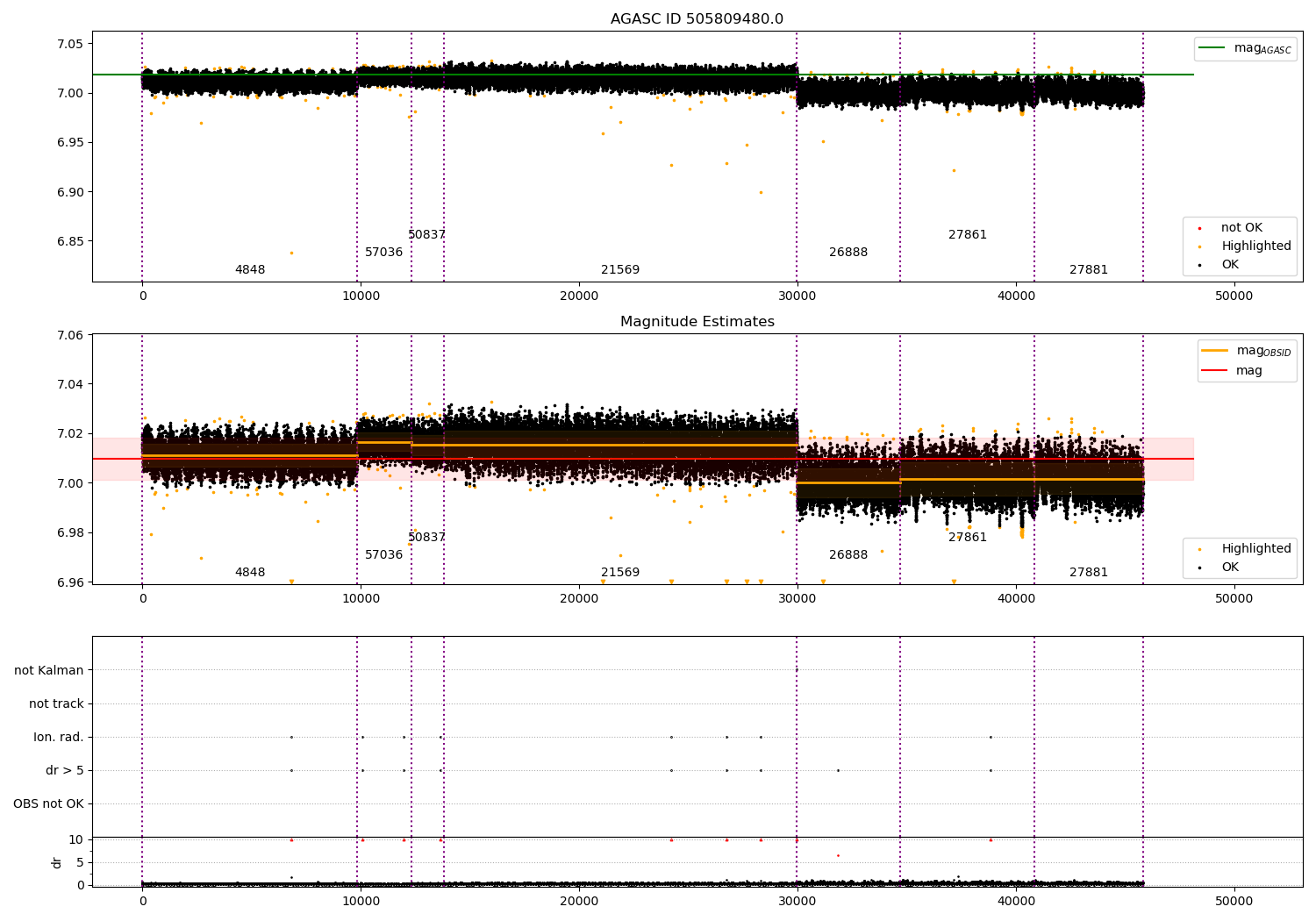The width and height of the screenshot is (1316, 921).
Task: Click obsid label 27861 in the AGASC ID plot
Action: coord(968,235)
